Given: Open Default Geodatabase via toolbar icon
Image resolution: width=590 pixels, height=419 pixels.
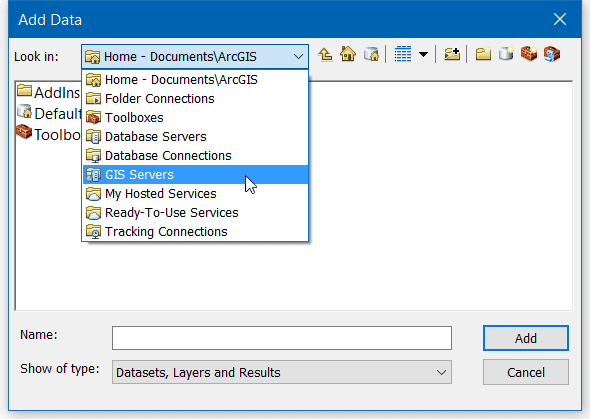Looking at the screenshot, I should click(371, 55).
